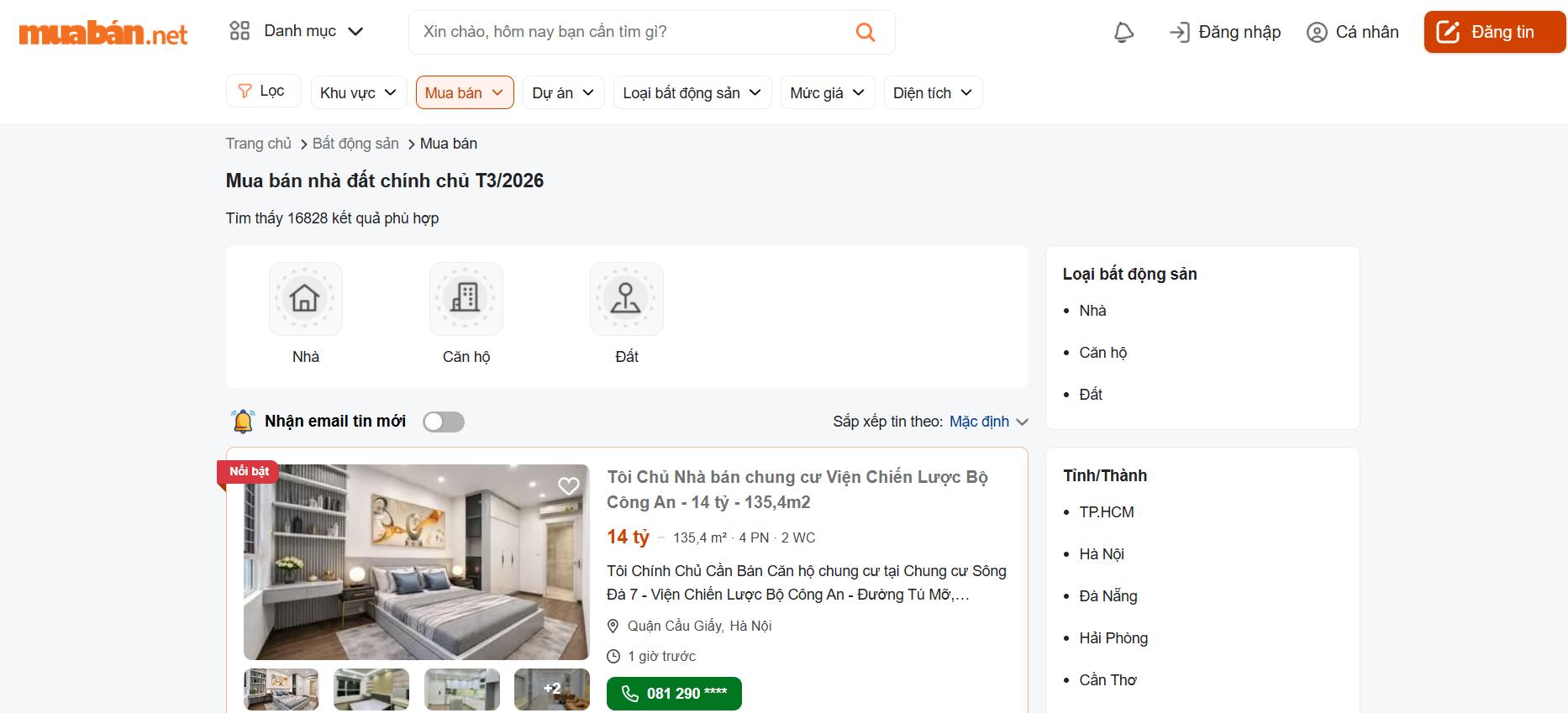Filter by Hà Nội province

(1102, 553)
